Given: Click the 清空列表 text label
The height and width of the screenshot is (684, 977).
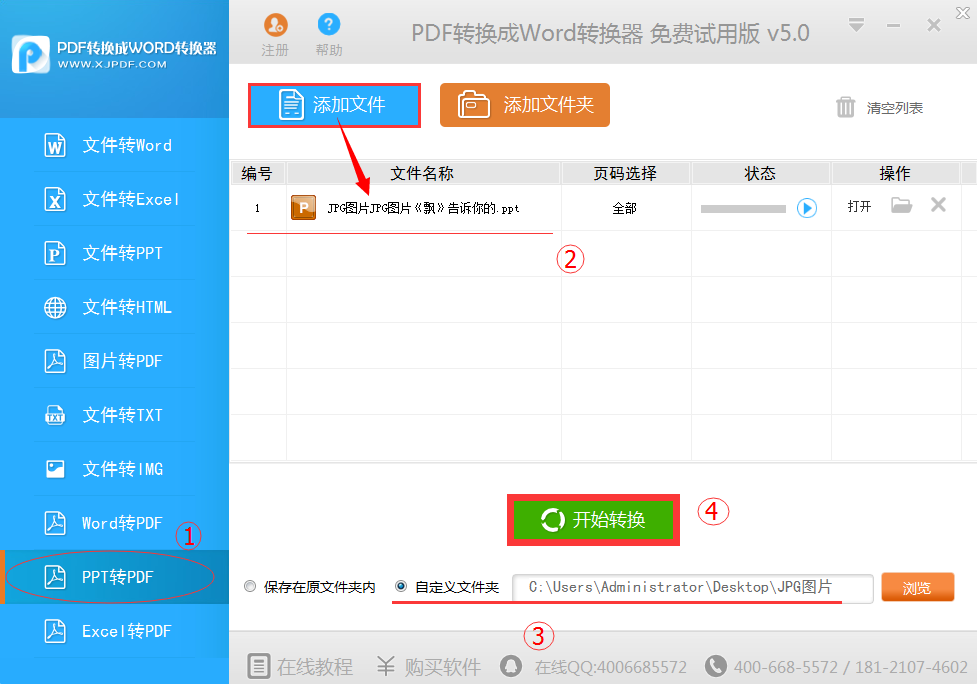Looking at the screenshot, I should click(895, 108).
